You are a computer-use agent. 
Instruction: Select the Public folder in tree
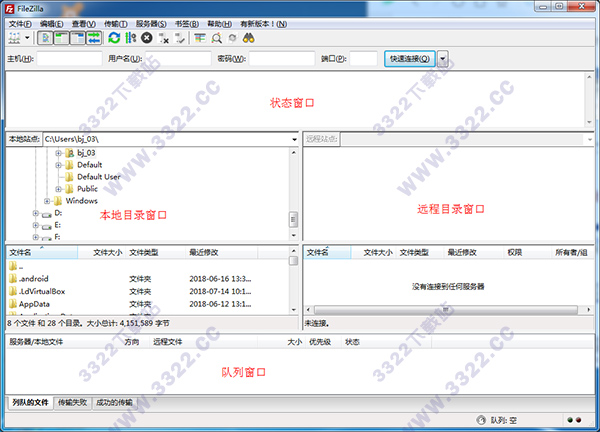pos(87,189)
